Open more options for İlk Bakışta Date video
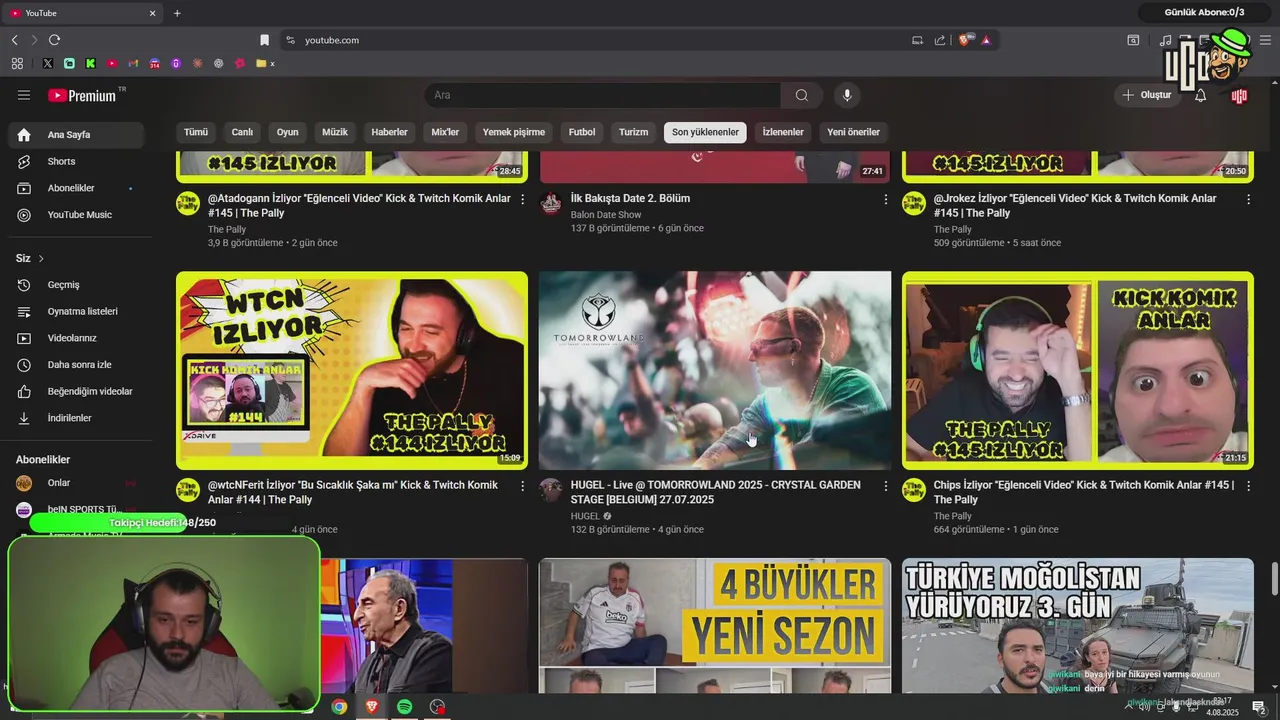 click(x=885, y=200)
